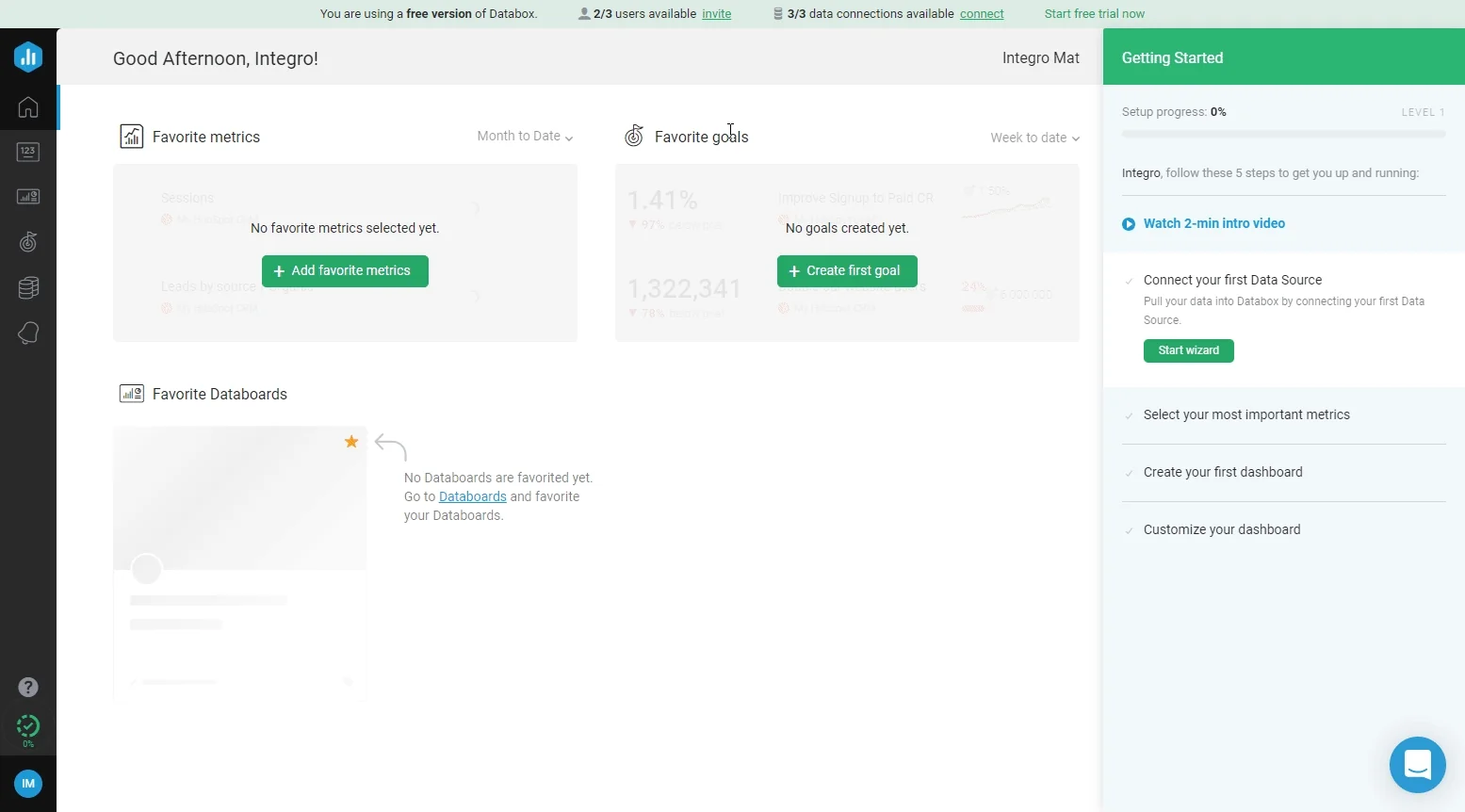This screenshot has width=1465, height=812.
Task: Check the Customize your dashboard step
Action: coord(1129,530)
